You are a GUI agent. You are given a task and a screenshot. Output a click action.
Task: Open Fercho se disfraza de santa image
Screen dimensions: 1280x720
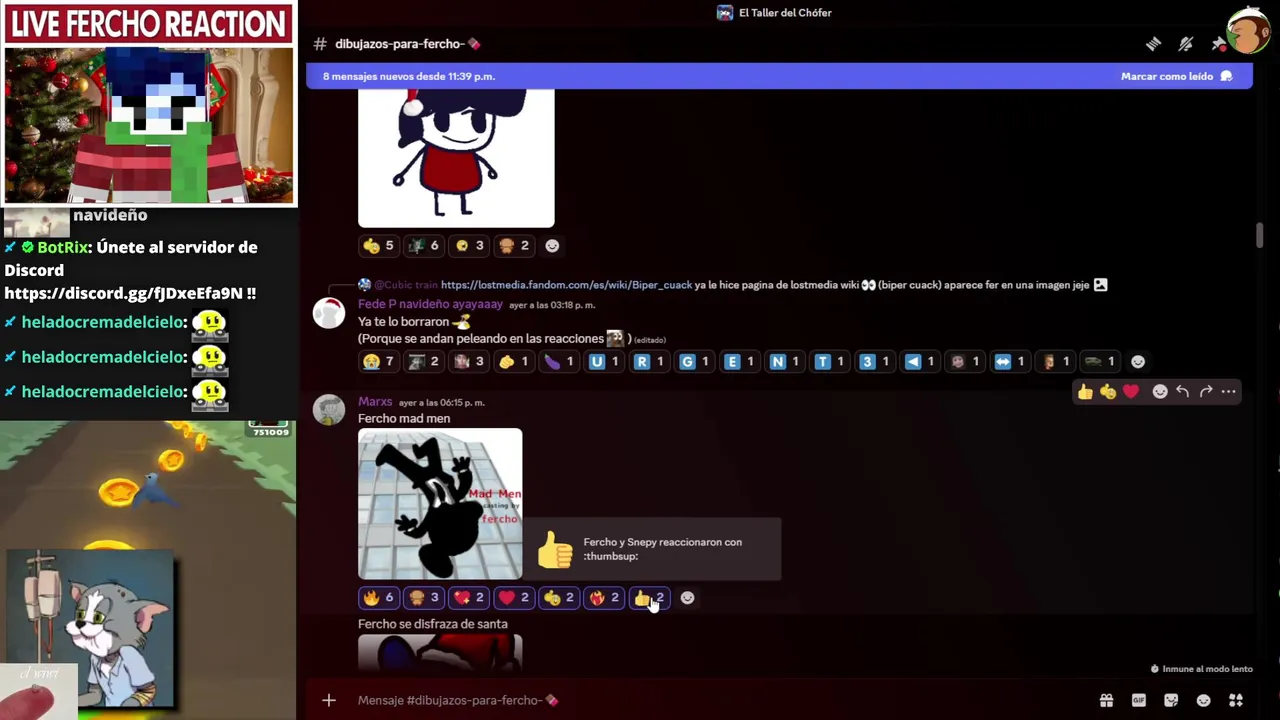click(440, 653)
